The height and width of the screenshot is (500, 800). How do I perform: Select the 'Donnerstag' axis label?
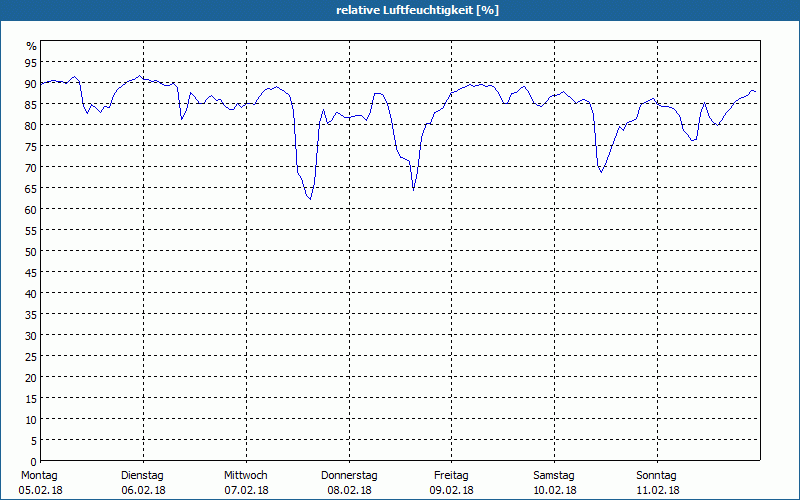pyautogui.click(x=349, y=475)
